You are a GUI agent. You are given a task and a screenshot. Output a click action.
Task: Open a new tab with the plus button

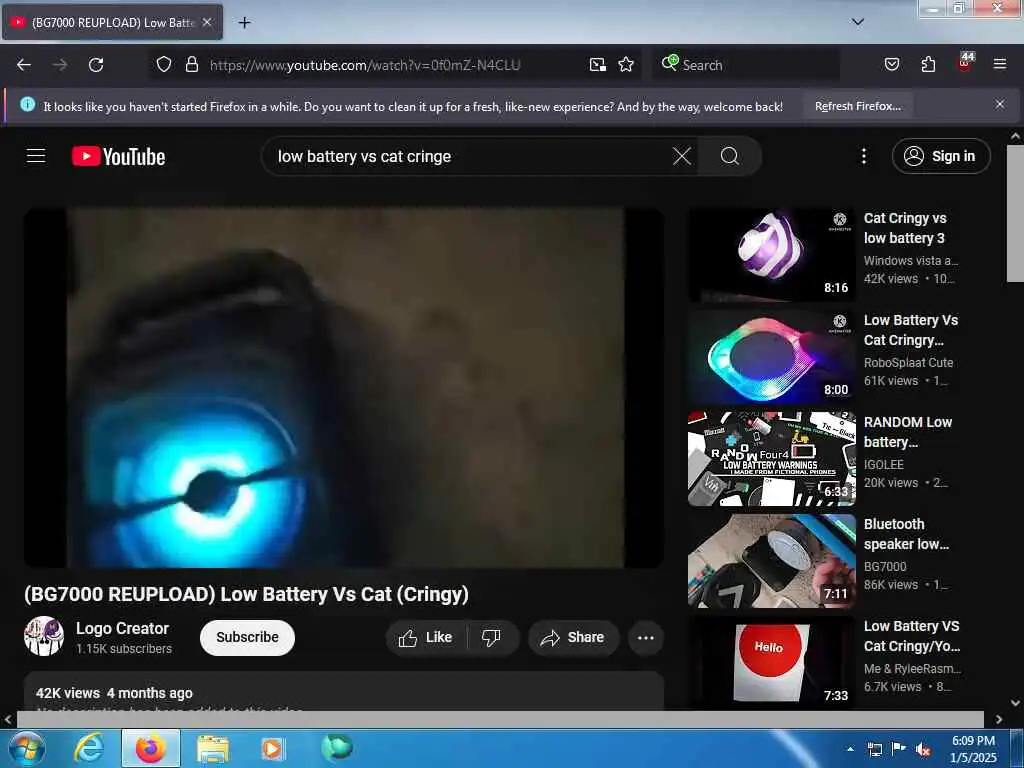pos(244,23)
